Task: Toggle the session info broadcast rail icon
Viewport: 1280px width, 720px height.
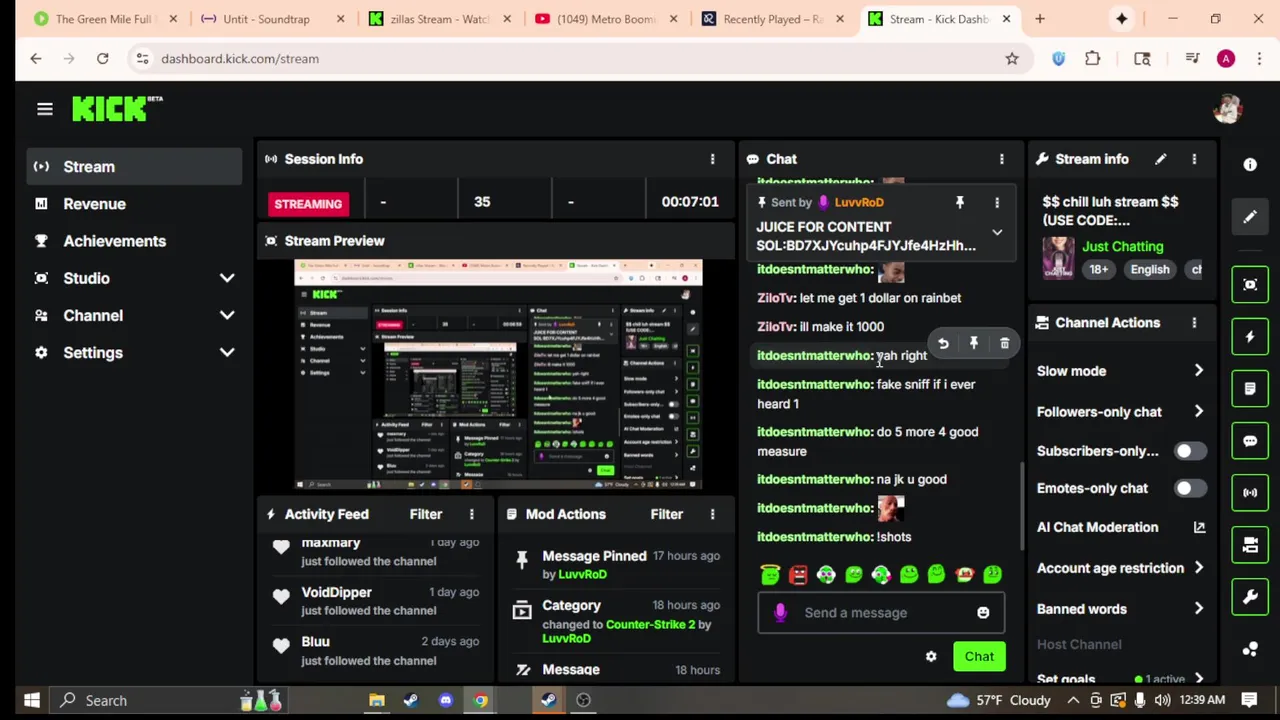Action: (x=1250, y=493)
